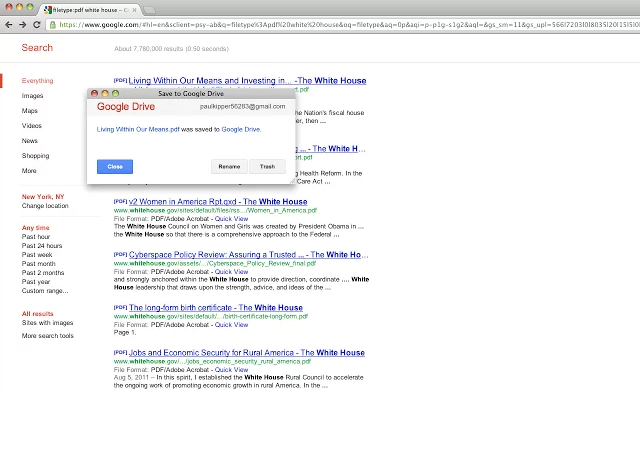Filter results to Past hour
The image size is (643, 449).
(36, 237)
